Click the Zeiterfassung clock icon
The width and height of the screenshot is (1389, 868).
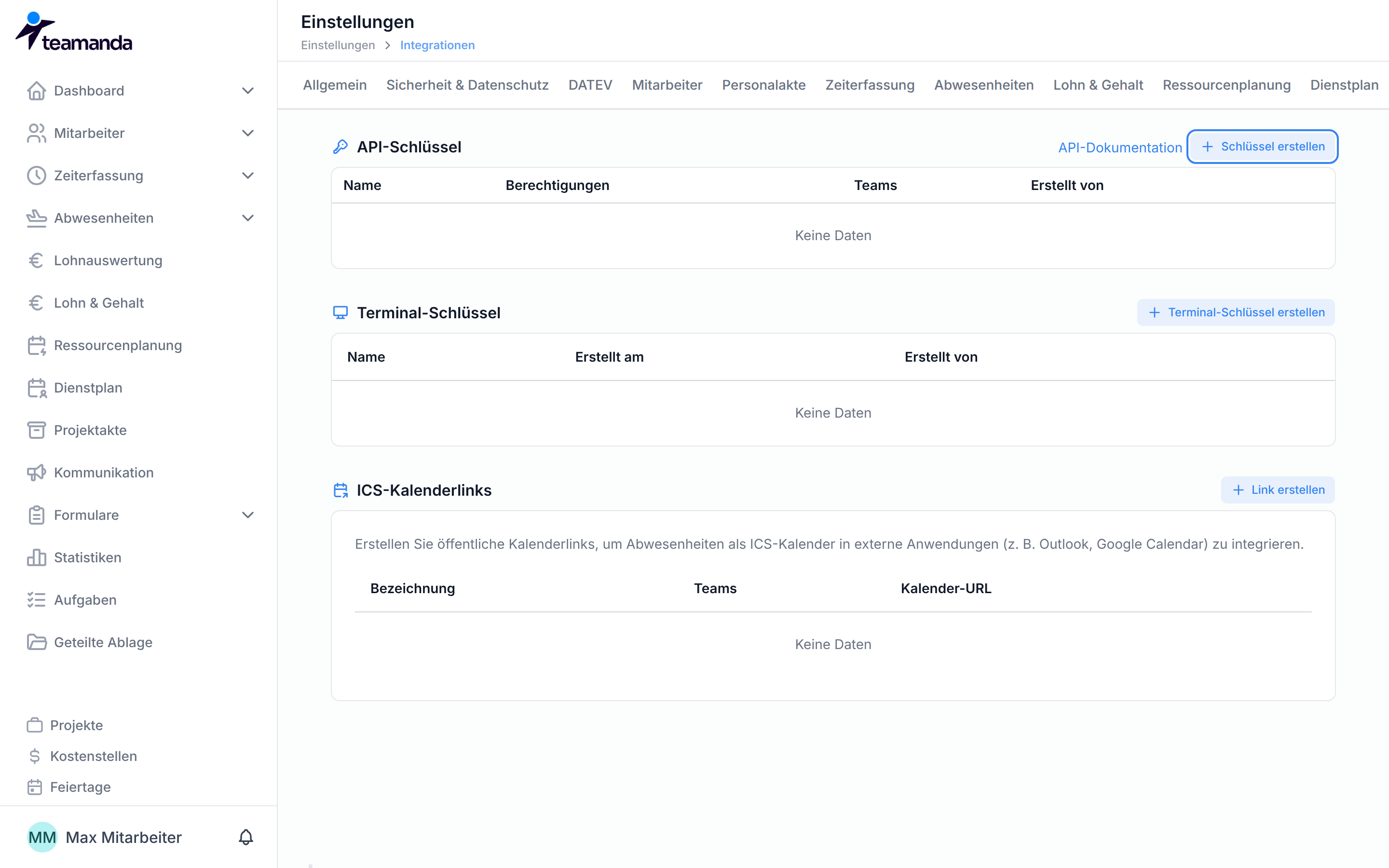tap(37, 176)
